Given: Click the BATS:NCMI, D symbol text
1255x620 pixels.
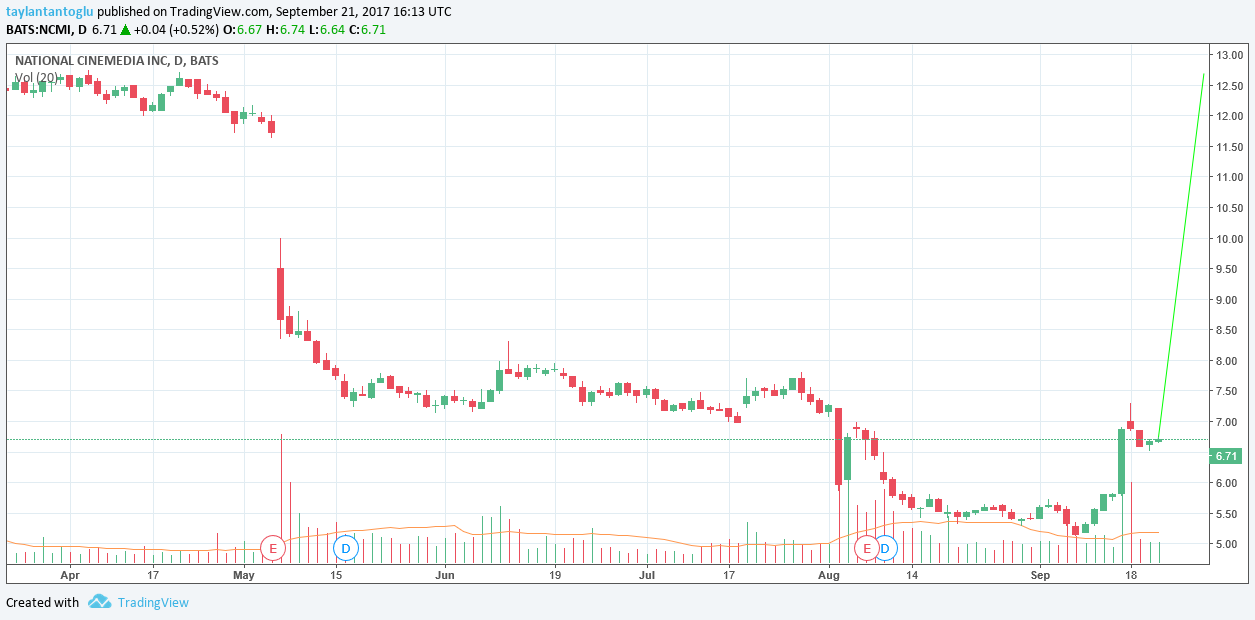Looking at the screenshot, I should click(46, 30).
